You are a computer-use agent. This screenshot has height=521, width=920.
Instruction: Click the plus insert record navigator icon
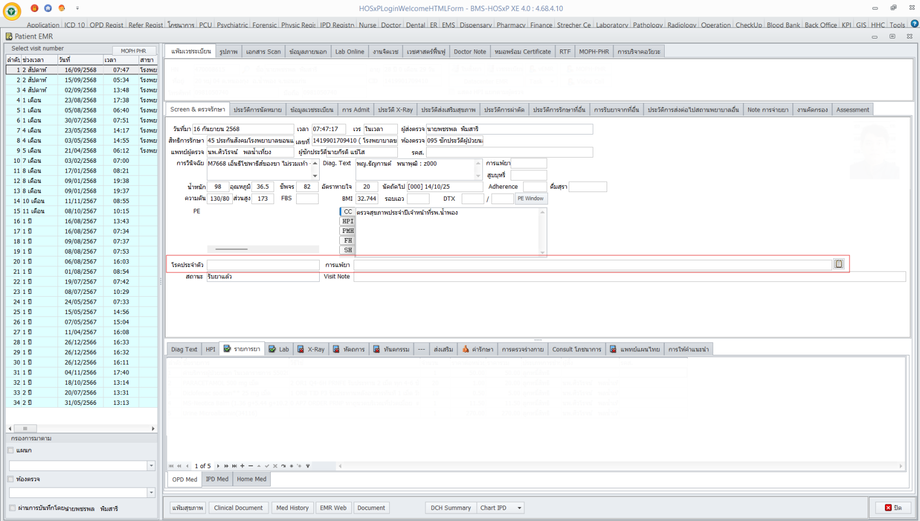[x=242, y=466]
